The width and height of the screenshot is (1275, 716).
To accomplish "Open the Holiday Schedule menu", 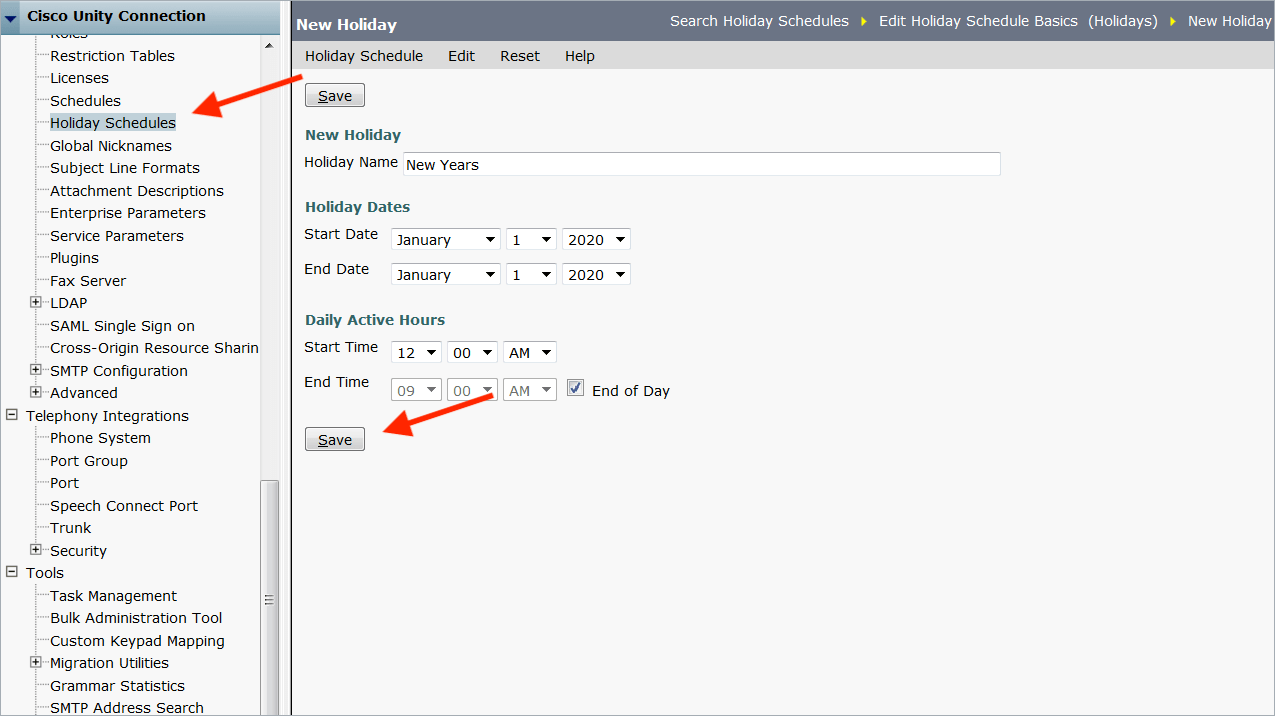I will click(364, 56).
